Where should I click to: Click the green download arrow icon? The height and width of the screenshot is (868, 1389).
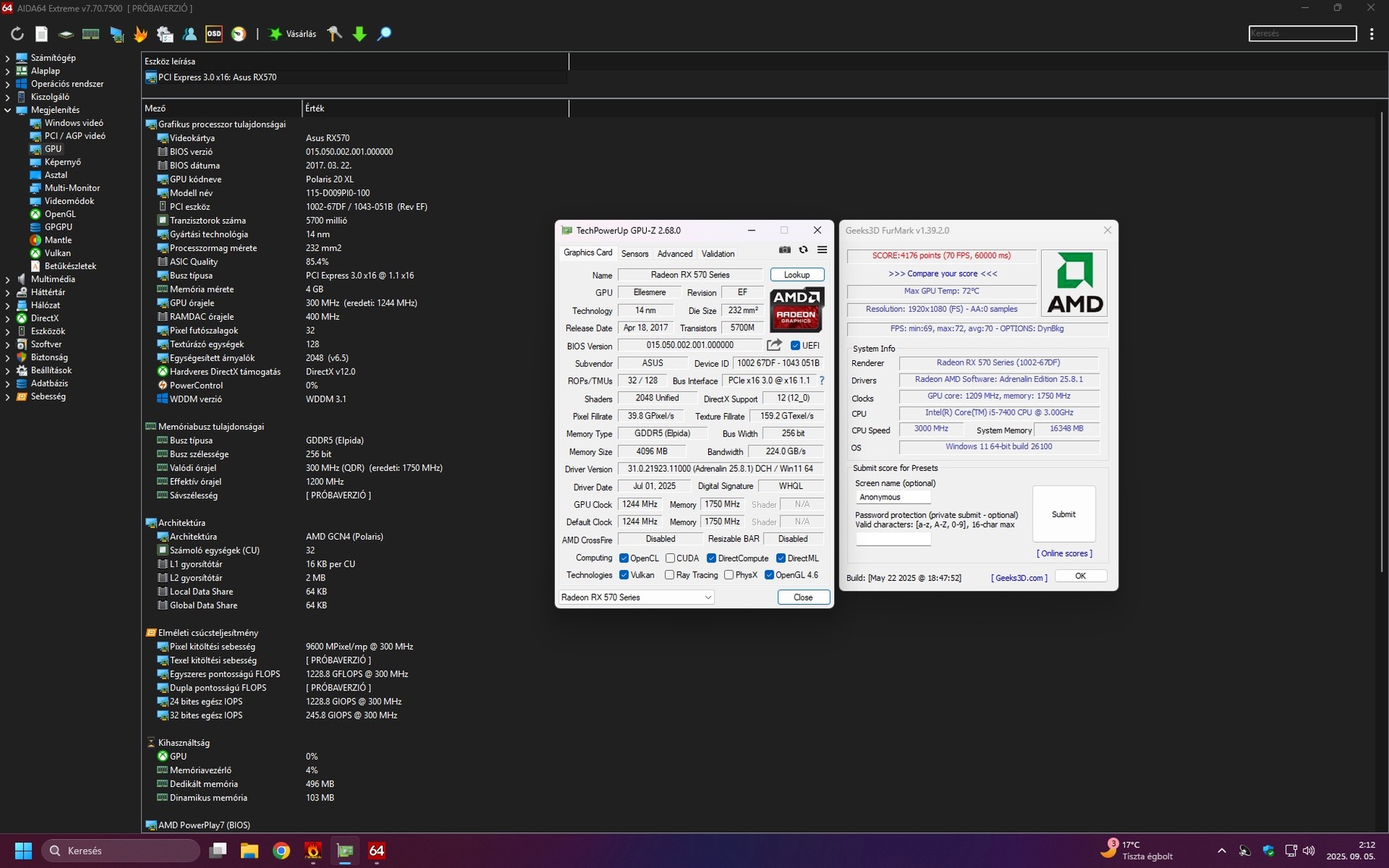click(359, 34)
